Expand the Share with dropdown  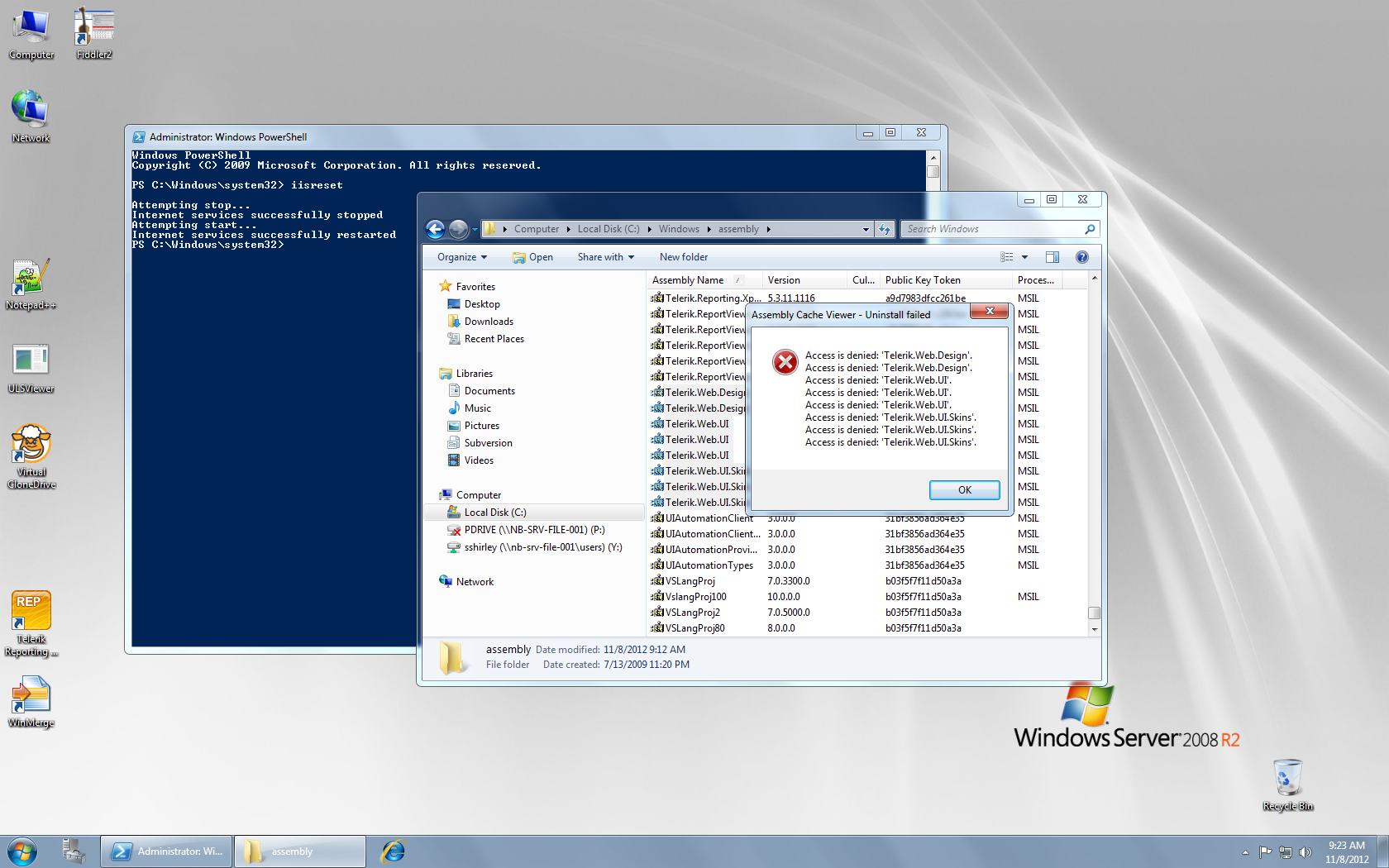[606, 257]
